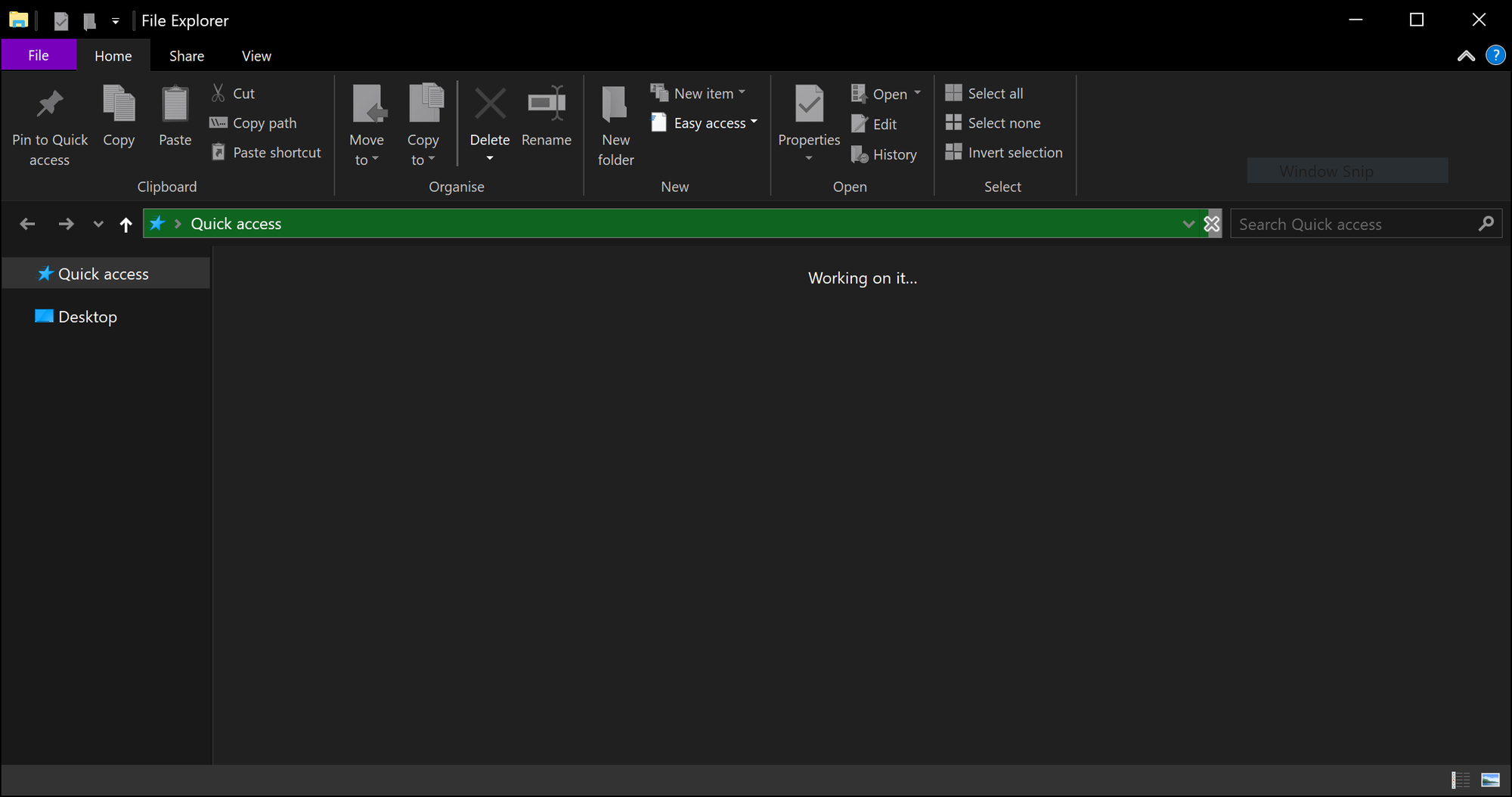
Task: Click the blue star icon in address bar
Action: point(157,223)
